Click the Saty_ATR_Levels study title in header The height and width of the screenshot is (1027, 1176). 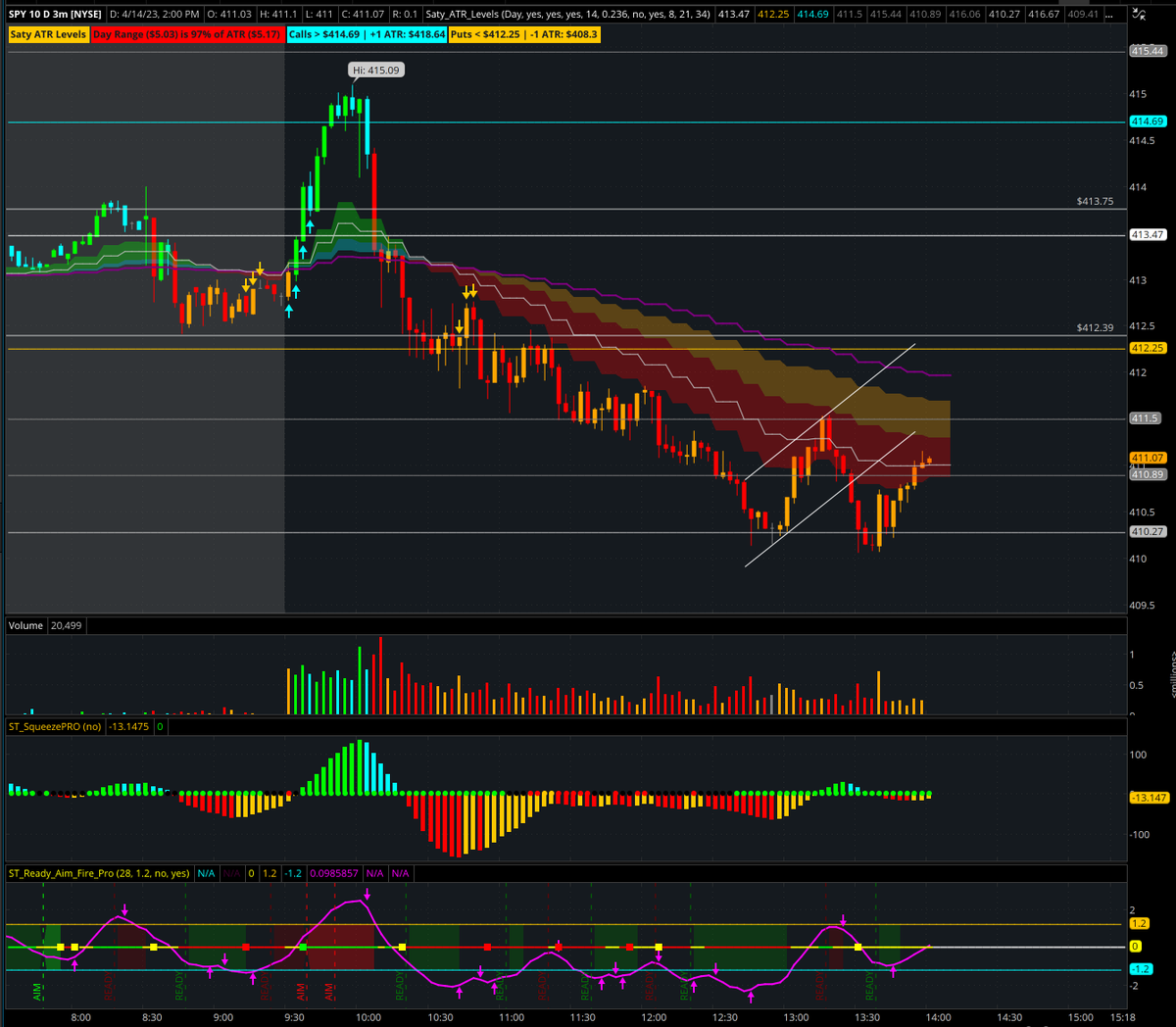click(567, 15)
